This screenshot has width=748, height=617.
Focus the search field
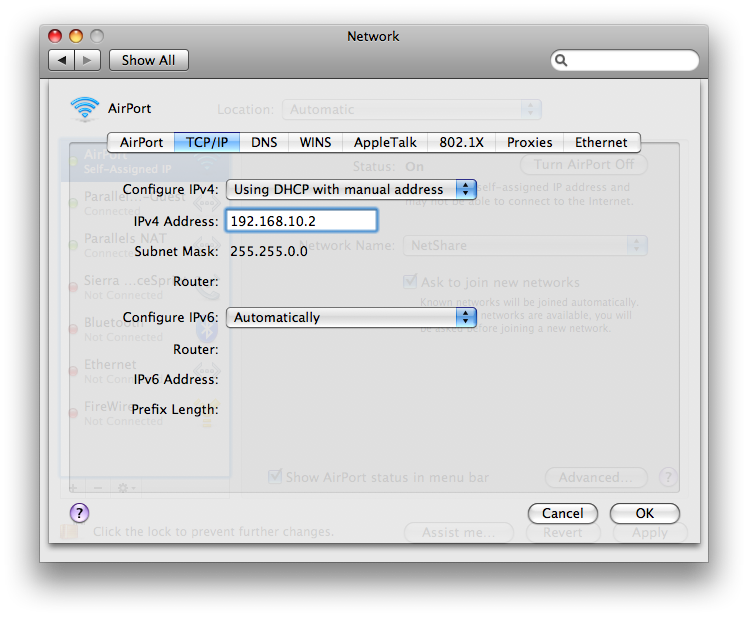click(625, 60)
